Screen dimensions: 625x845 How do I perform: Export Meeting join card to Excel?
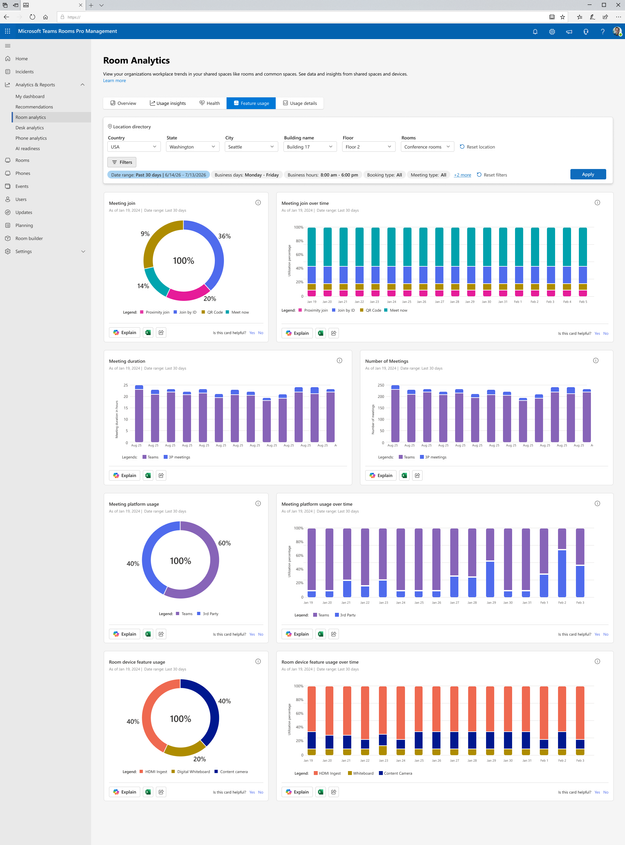(x=148, y=333)
